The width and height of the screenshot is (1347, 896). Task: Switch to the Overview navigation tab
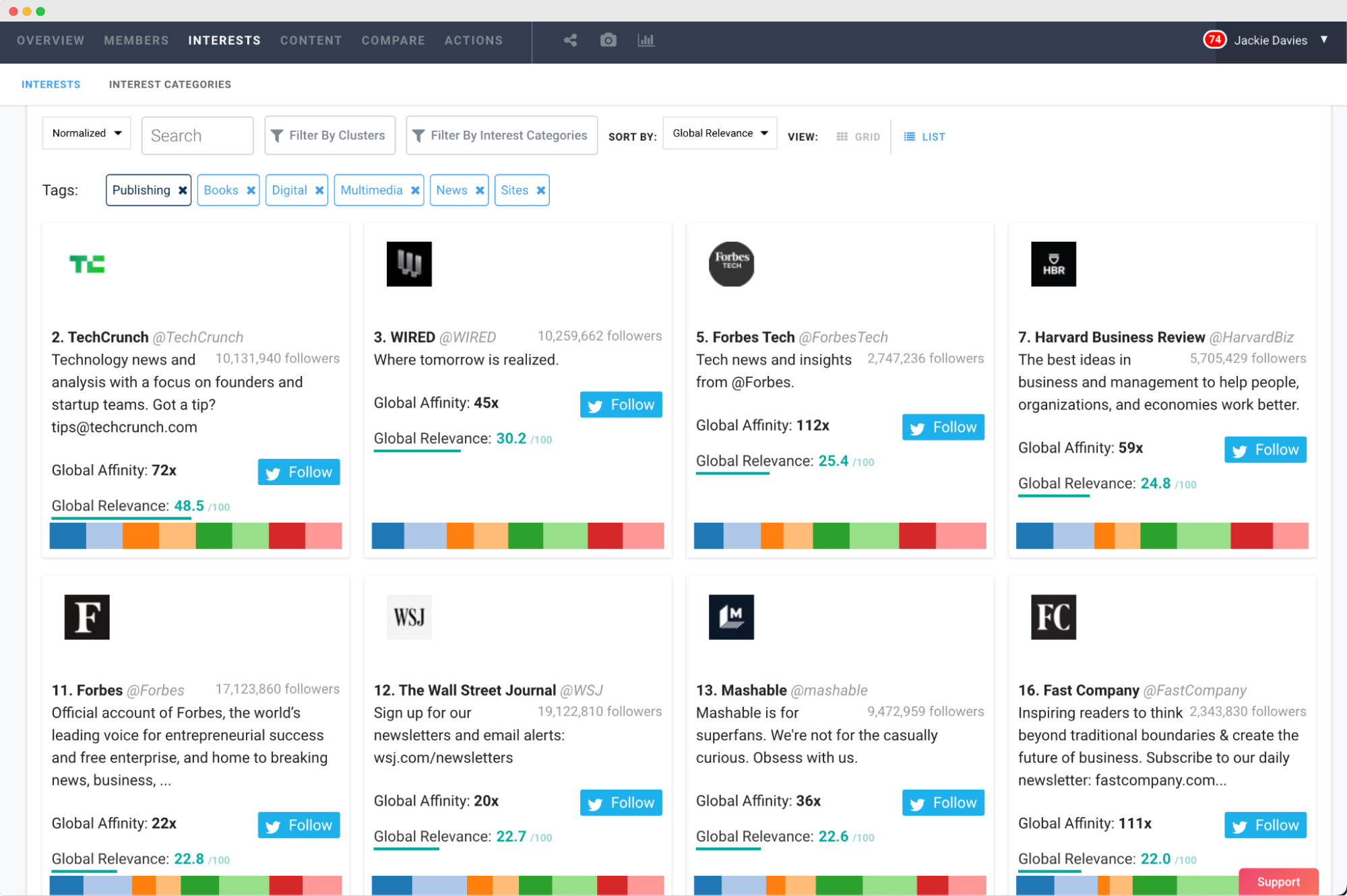(52, 40)
